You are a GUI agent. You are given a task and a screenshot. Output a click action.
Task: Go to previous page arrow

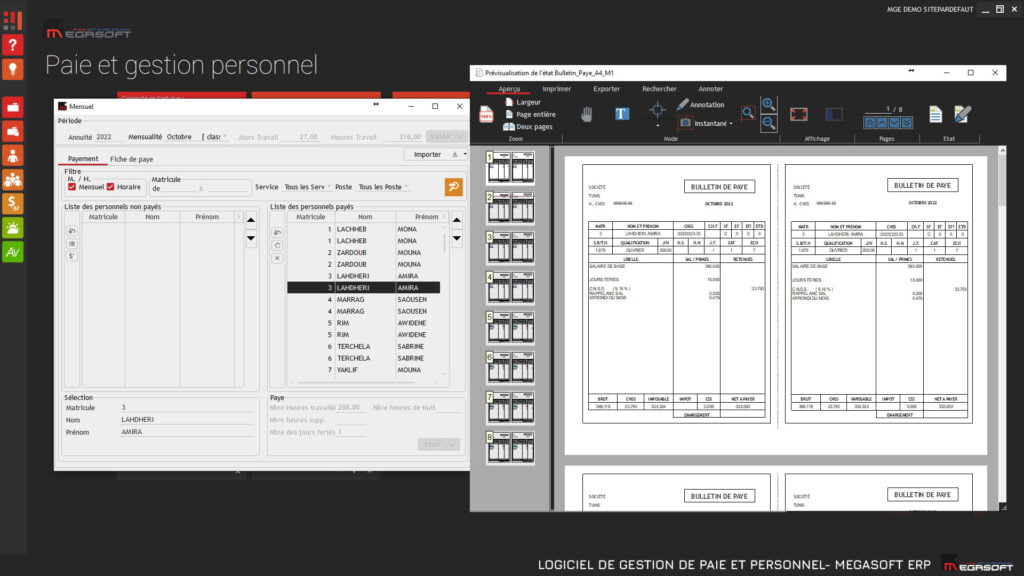pos(882,123)
